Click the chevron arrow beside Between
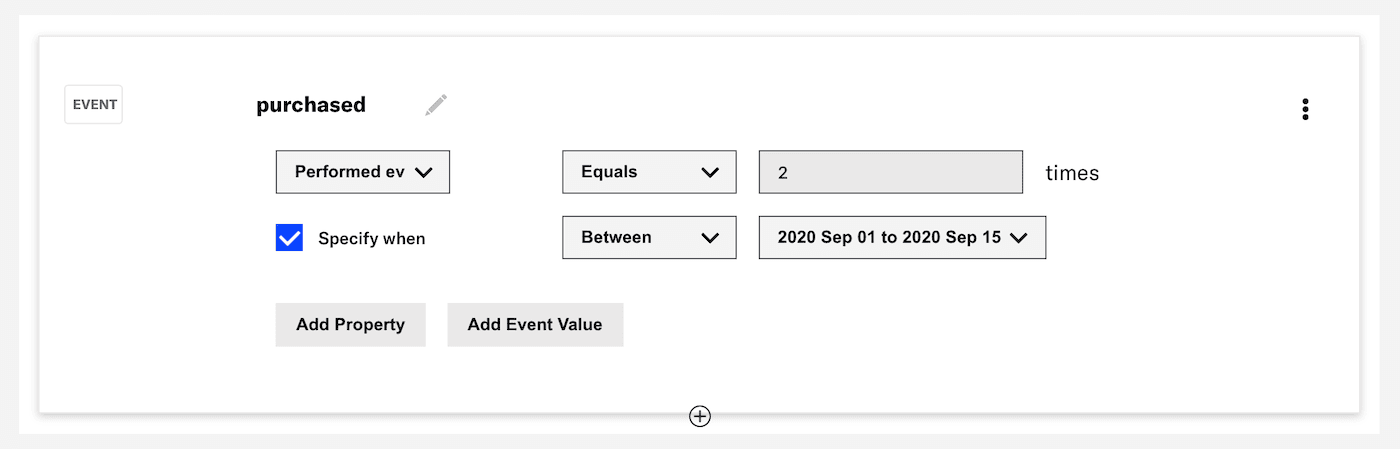Screen dimensions: 1400x449 pos(710,238)
